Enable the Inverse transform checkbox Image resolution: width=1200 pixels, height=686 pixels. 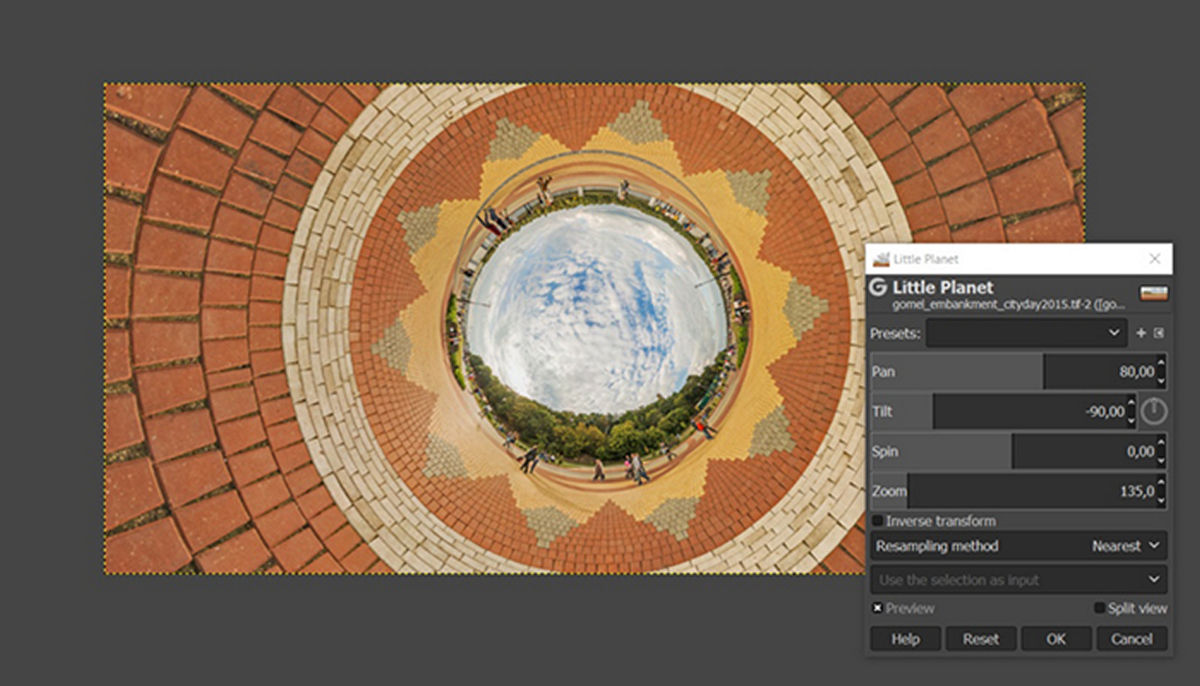[877, 521]
